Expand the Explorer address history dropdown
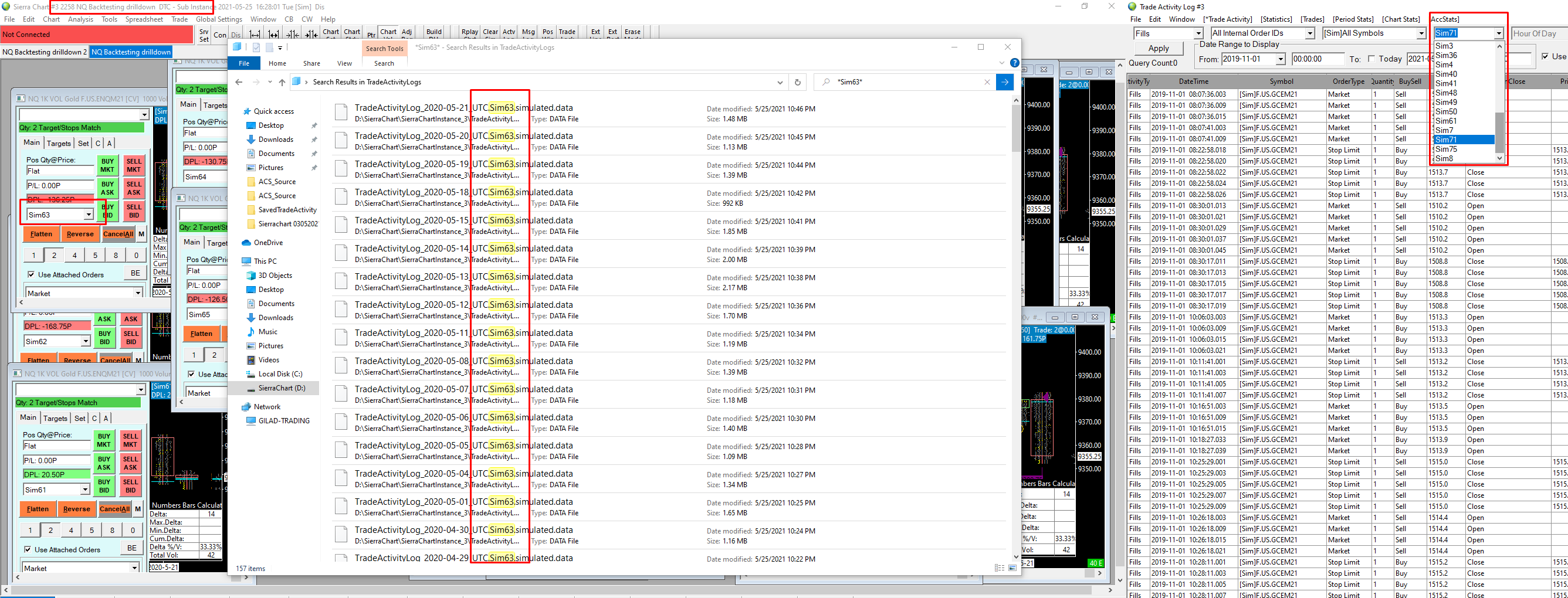The height and width of the screenshot is (598, 1568). (780, 82)
